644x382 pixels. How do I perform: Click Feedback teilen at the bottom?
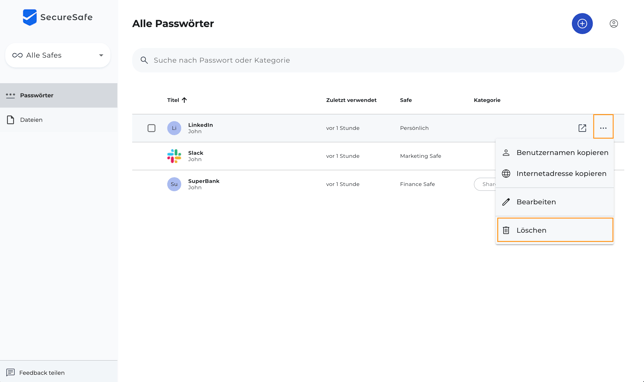click(36, 373)
